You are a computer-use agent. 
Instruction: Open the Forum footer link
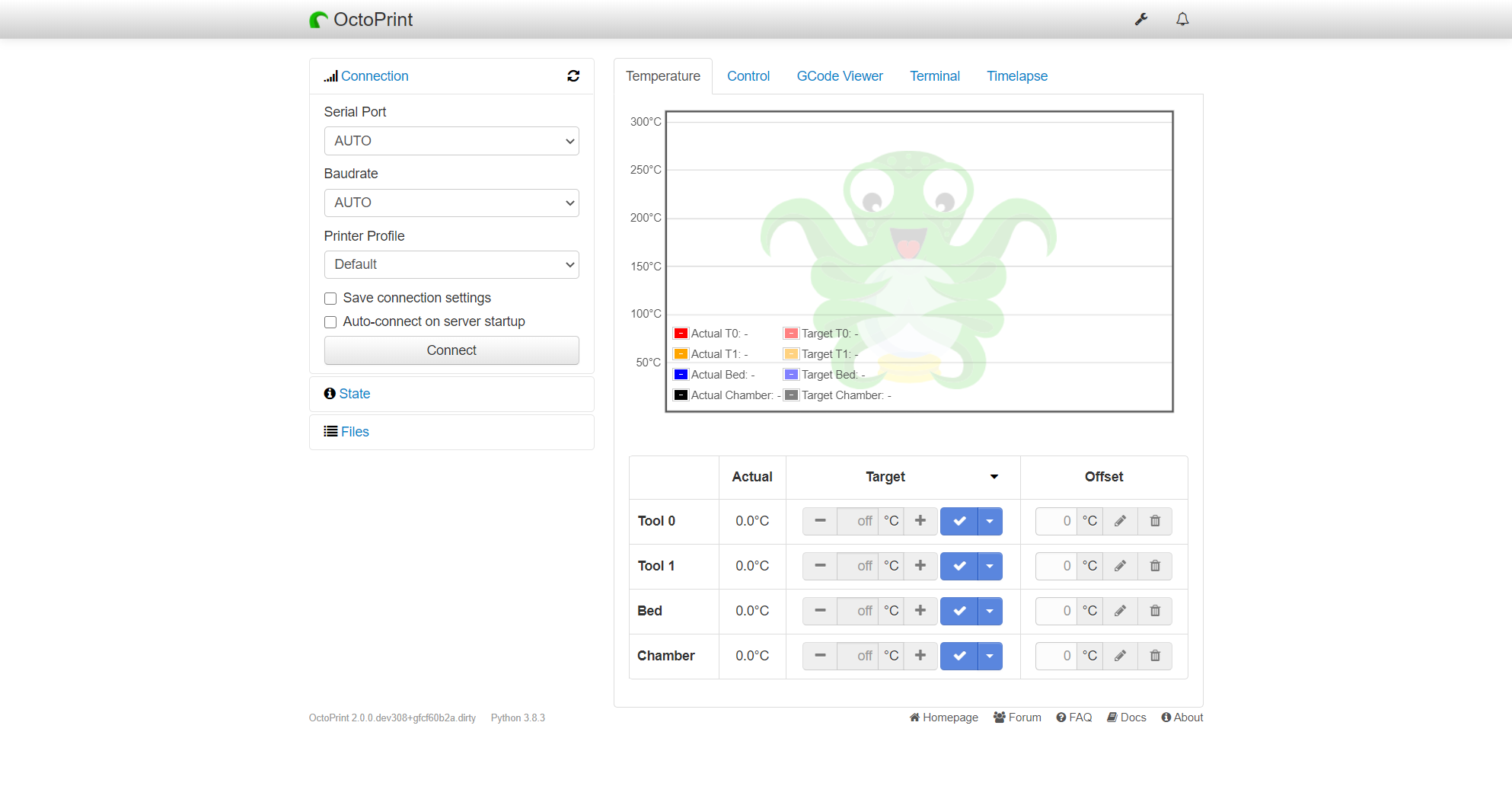[1017, 718]
